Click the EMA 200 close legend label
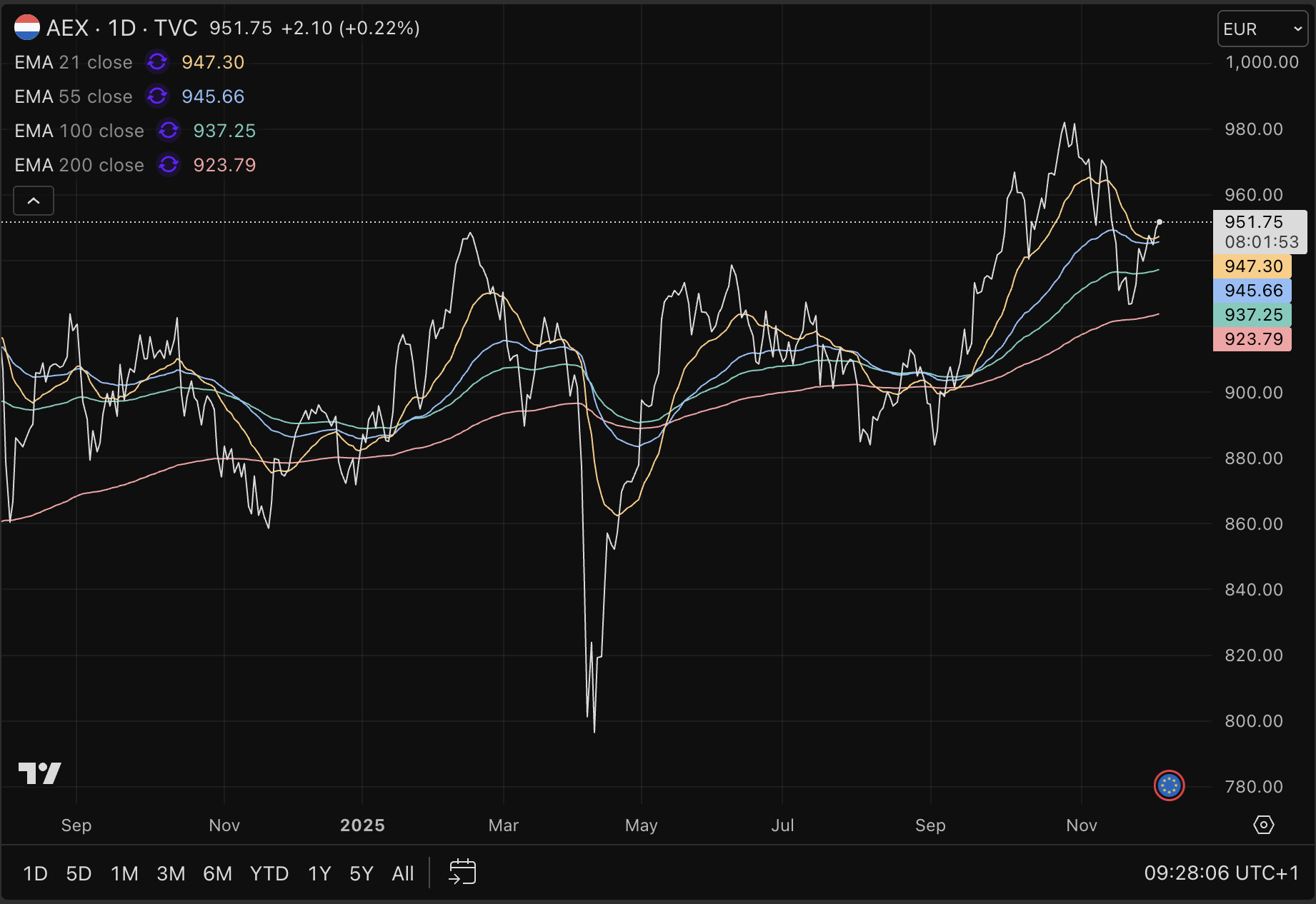This screenshot has width=1316, height=904. tap(79, 165)
